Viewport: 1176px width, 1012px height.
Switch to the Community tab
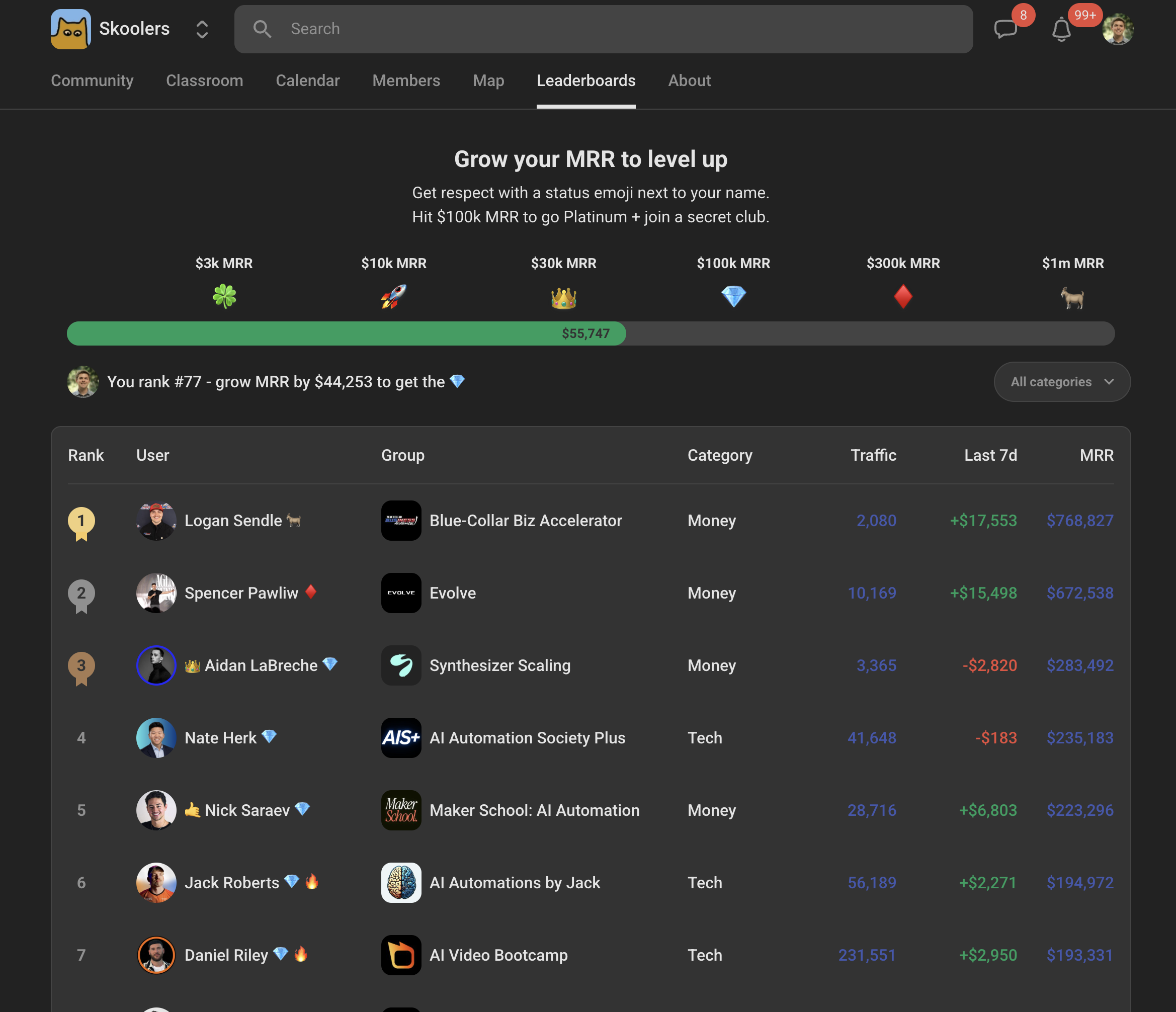click(x=92, y=80)
